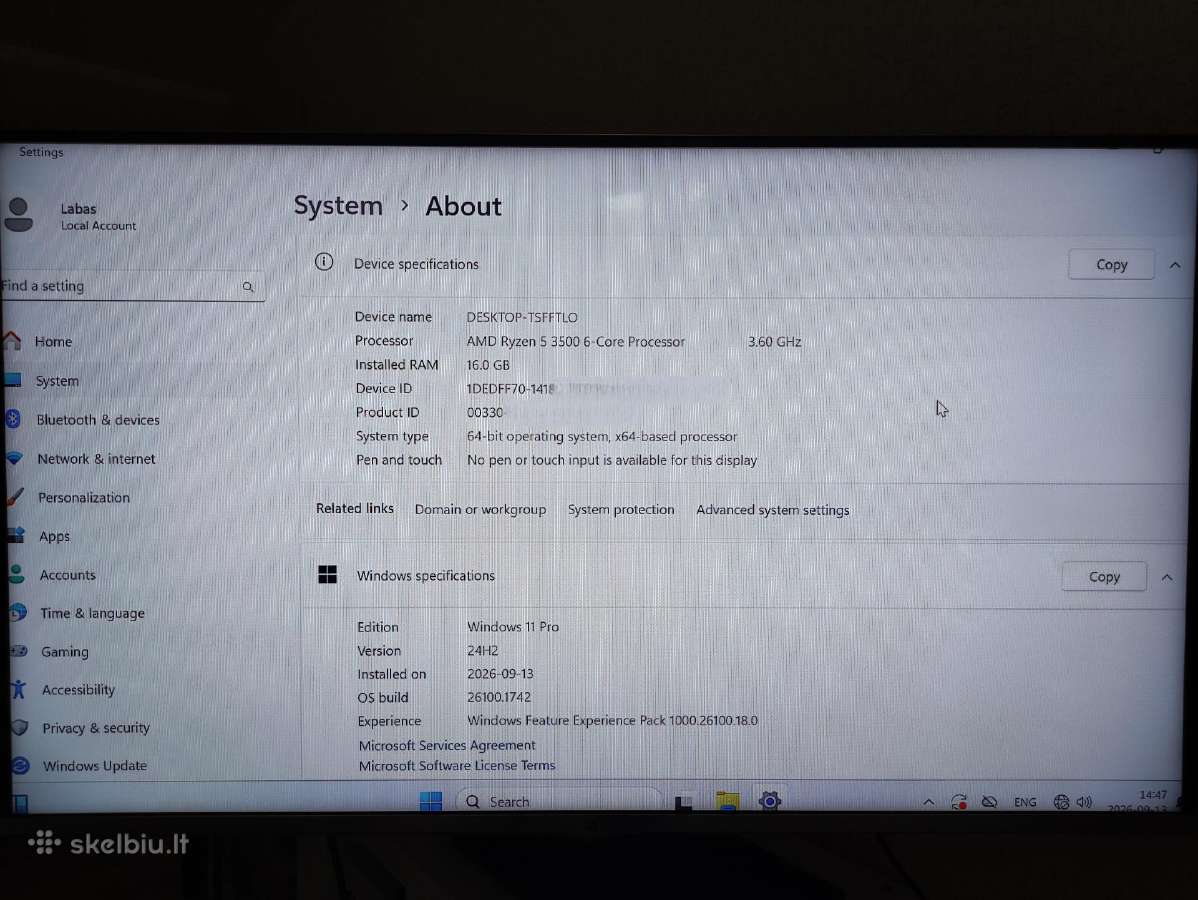Click the AMD Ryzen 5 3500 processor text

coord(575,342)
